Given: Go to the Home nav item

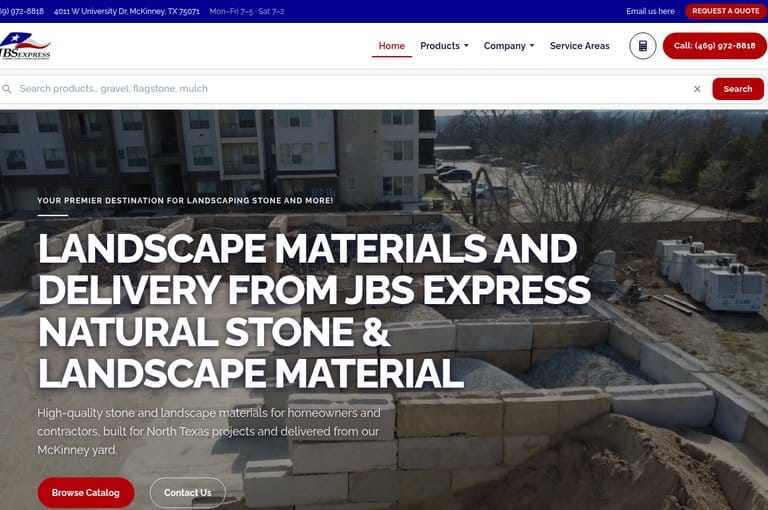Looking at the screenshot, I should (x=391, y=46).
